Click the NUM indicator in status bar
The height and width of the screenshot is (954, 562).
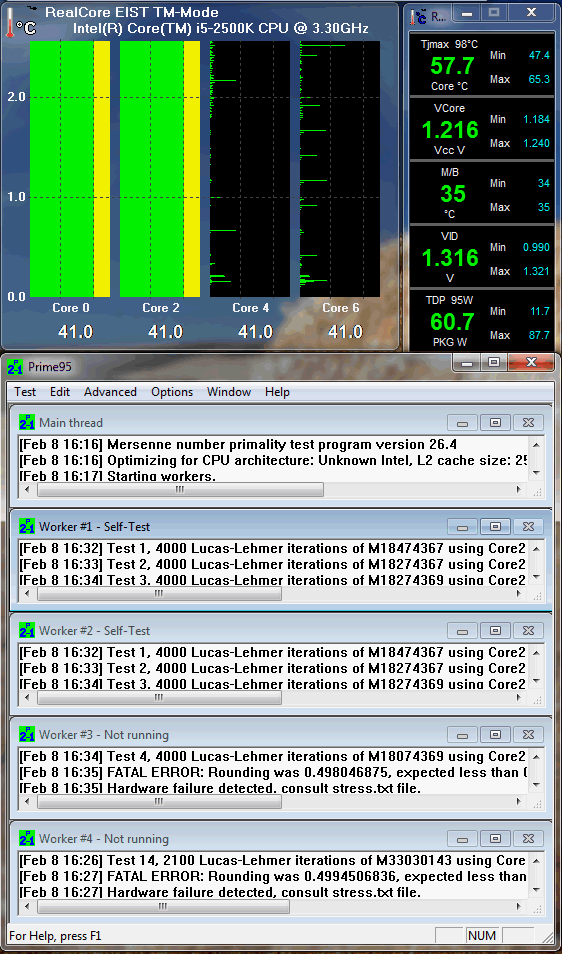coord(482,936)
